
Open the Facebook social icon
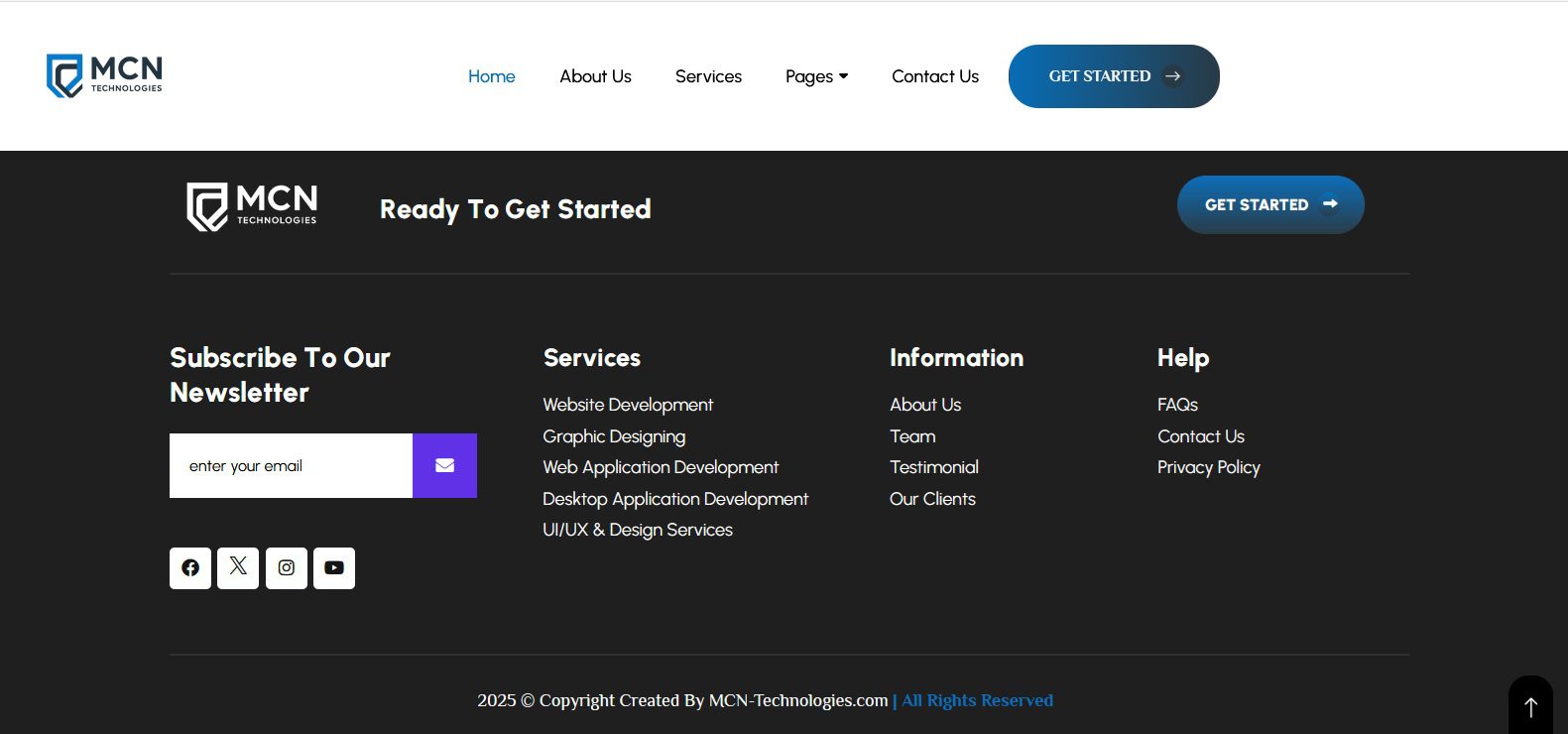pyautogui.click(x=190, y=568)
